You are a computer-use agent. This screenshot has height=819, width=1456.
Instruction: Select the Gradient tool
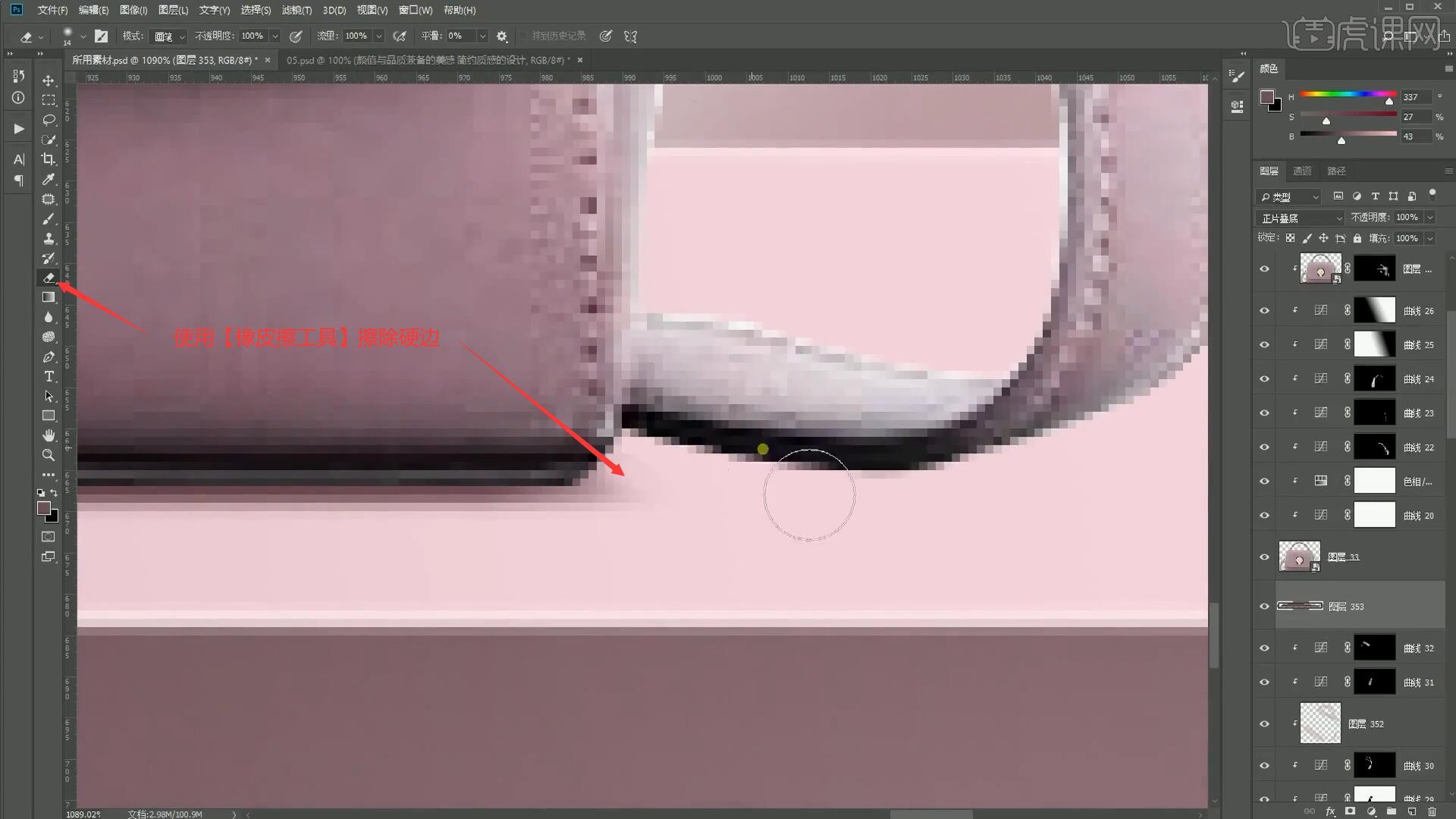tap(49, 297)
